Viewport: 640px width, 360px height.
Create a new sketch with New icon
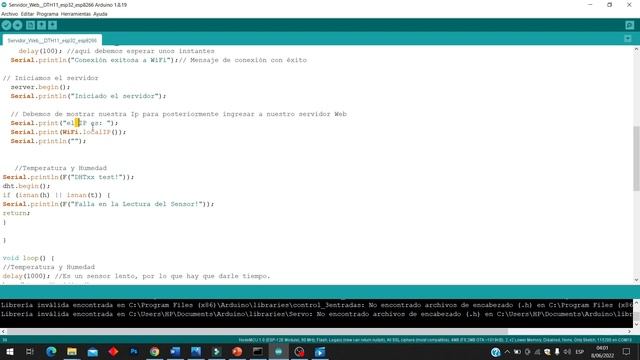[x=30, y=25]
